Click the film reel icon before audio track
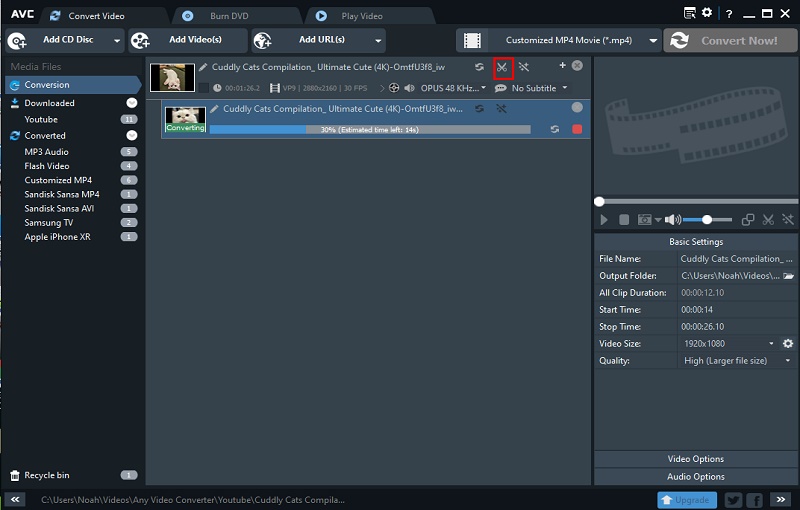 point(394,88)
